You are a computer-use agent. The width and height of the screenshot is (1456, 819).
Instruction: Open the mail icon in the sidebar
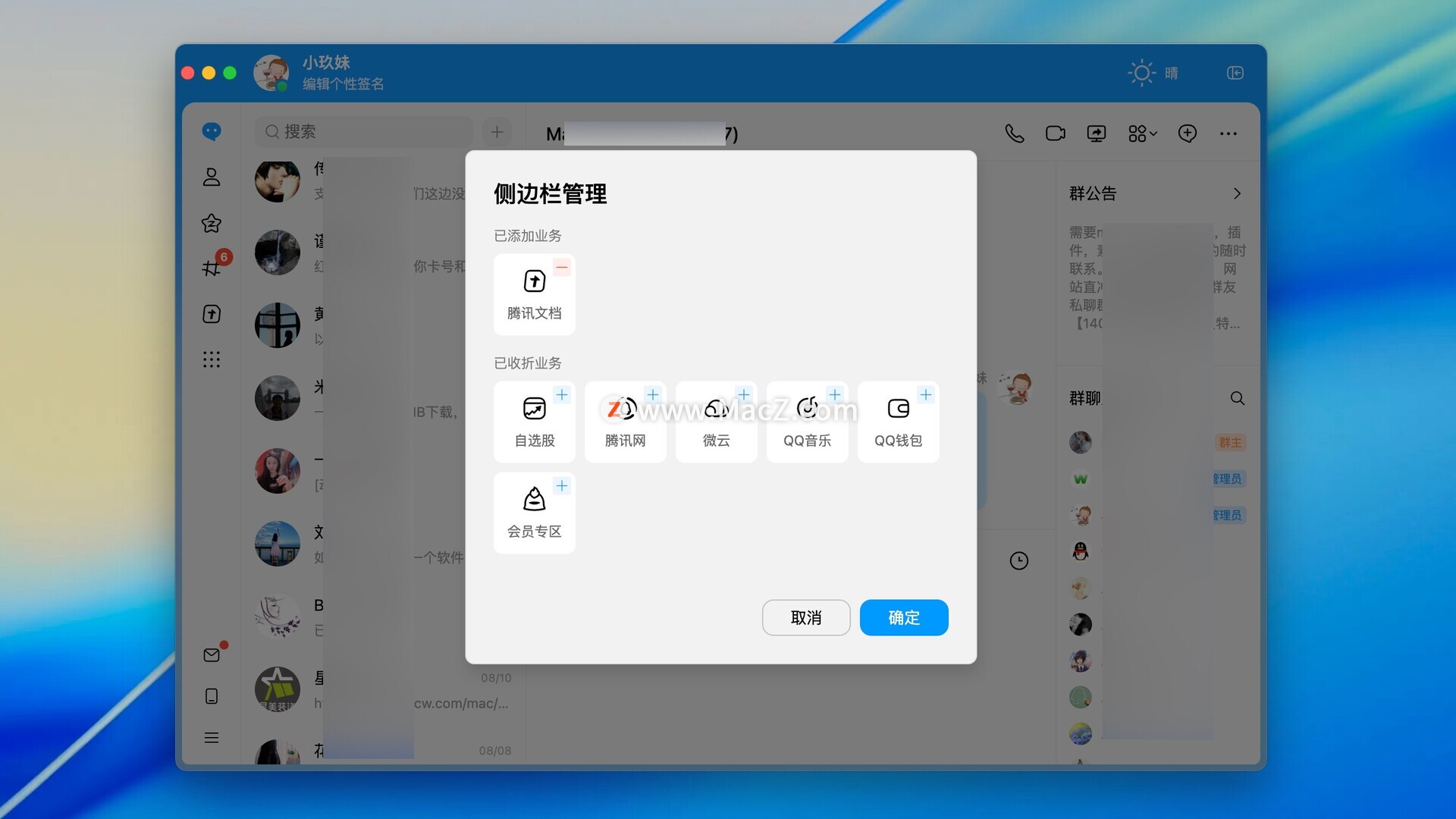pyautogui.click(x=212, y=655)
